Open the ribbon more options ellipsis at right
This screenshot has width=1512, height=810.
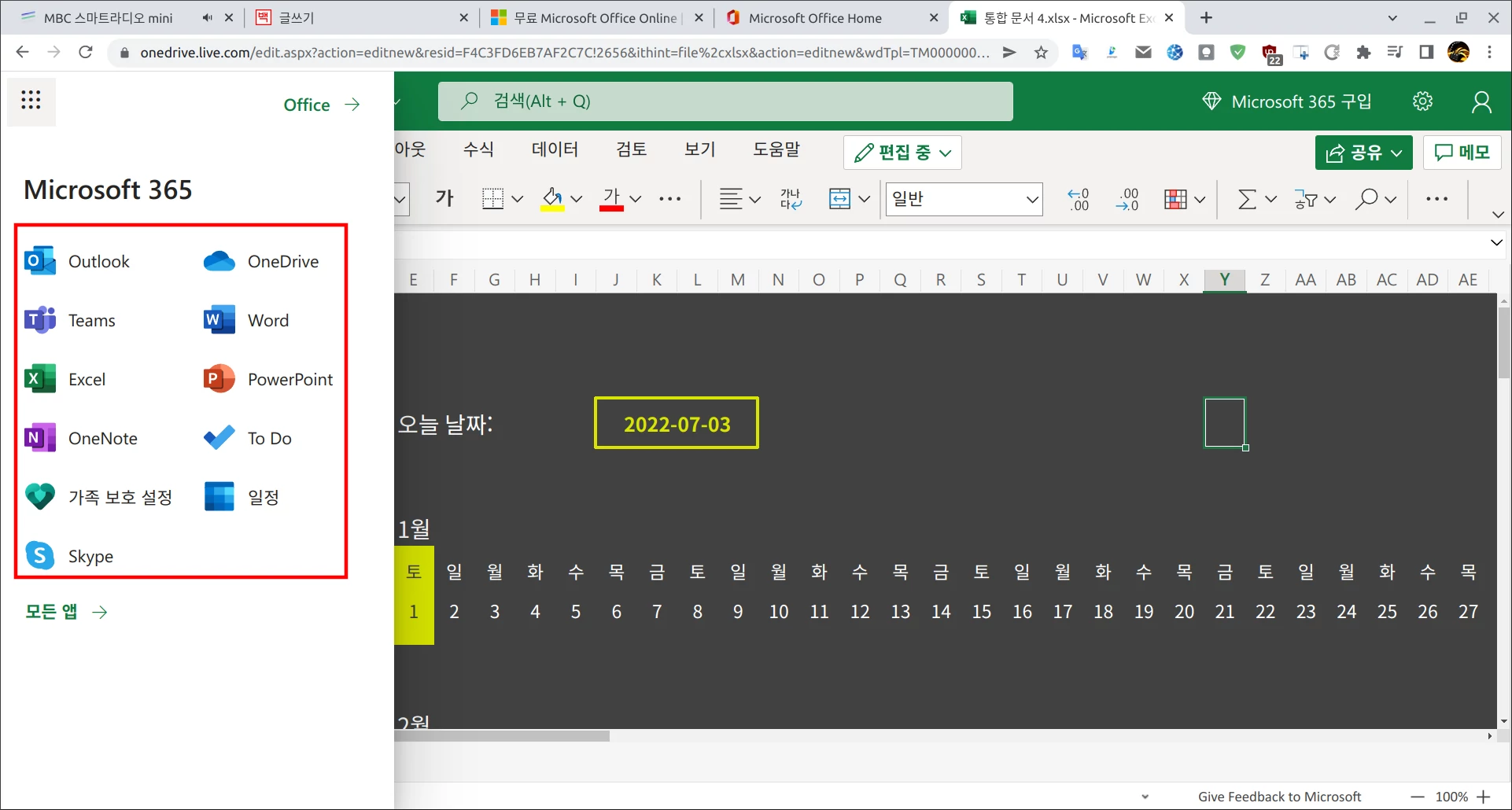click(1436, 199)
